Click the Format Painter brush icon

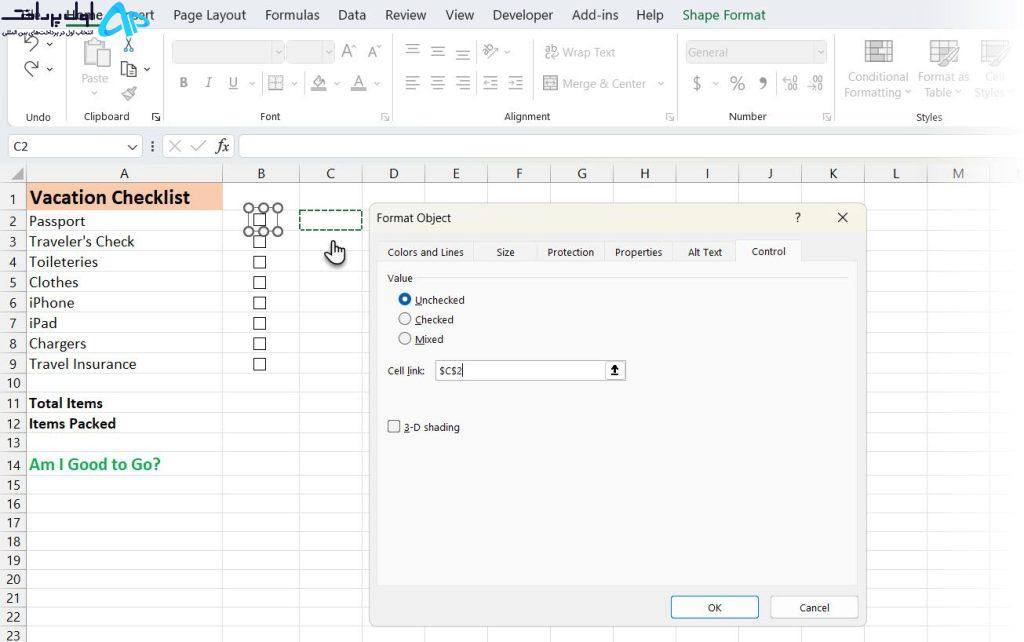point(129,93)
